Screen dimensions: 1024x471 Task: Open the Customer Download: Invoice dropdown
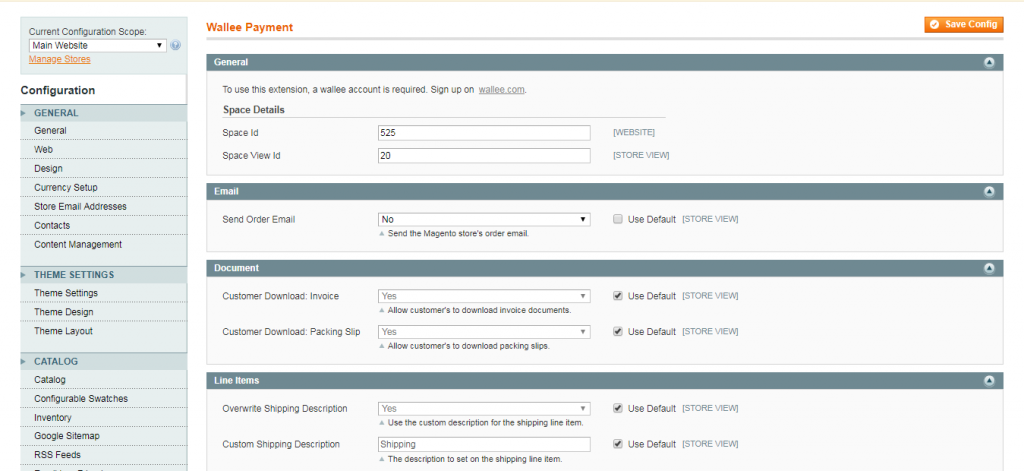(x=484, y=296)
